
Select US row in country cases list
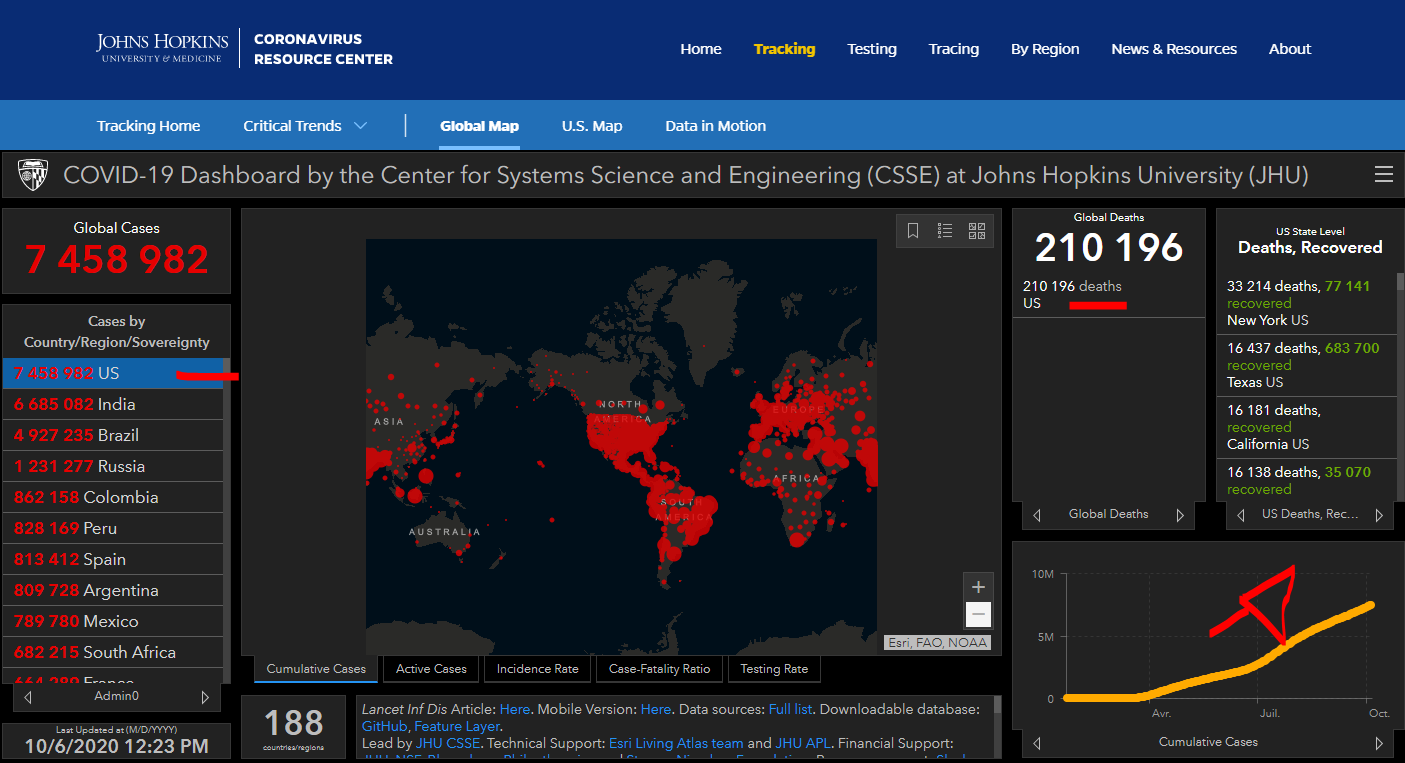tap(113, 373)
